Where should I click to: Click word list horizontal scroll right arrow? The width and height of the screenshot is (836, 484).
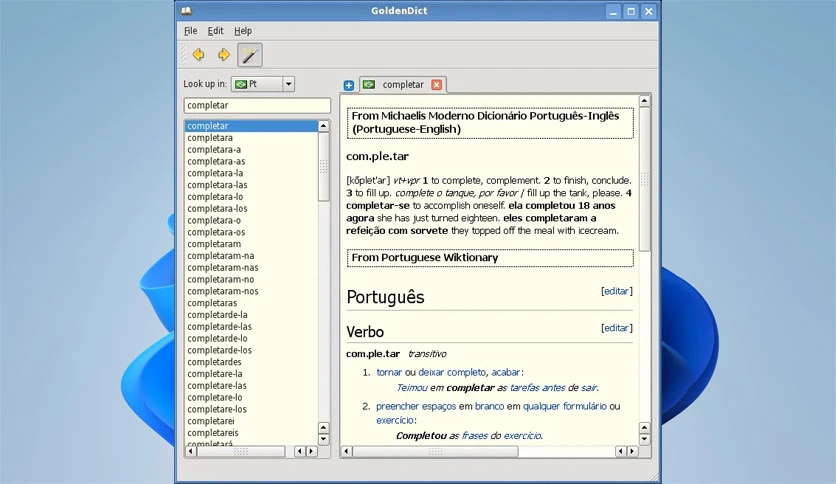311,451
